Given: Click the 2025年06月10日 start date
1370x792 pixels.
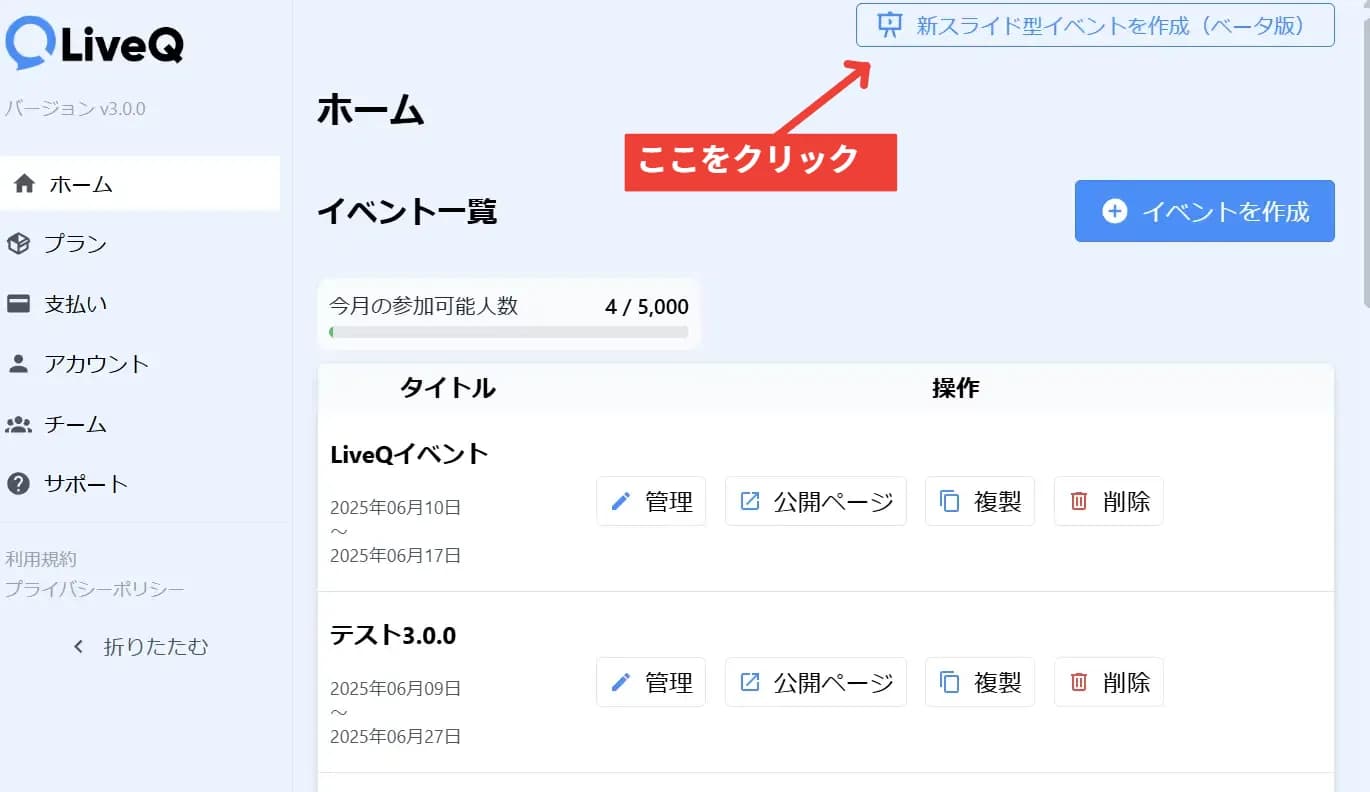Looking at the screenshot, I should pos(396,507).
